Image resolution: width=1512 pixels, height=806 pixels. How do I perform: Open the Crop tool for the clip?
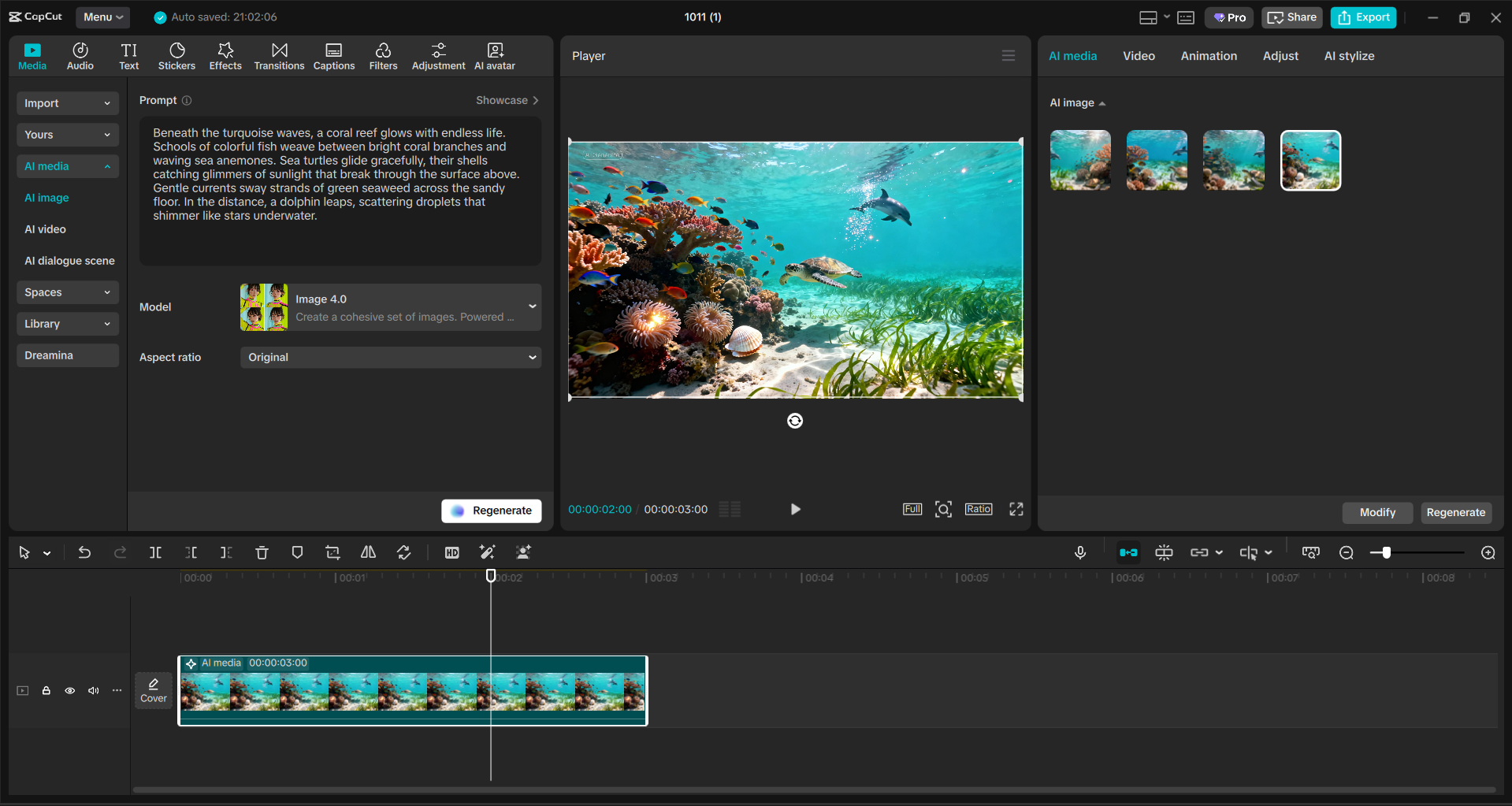[332, 552]
